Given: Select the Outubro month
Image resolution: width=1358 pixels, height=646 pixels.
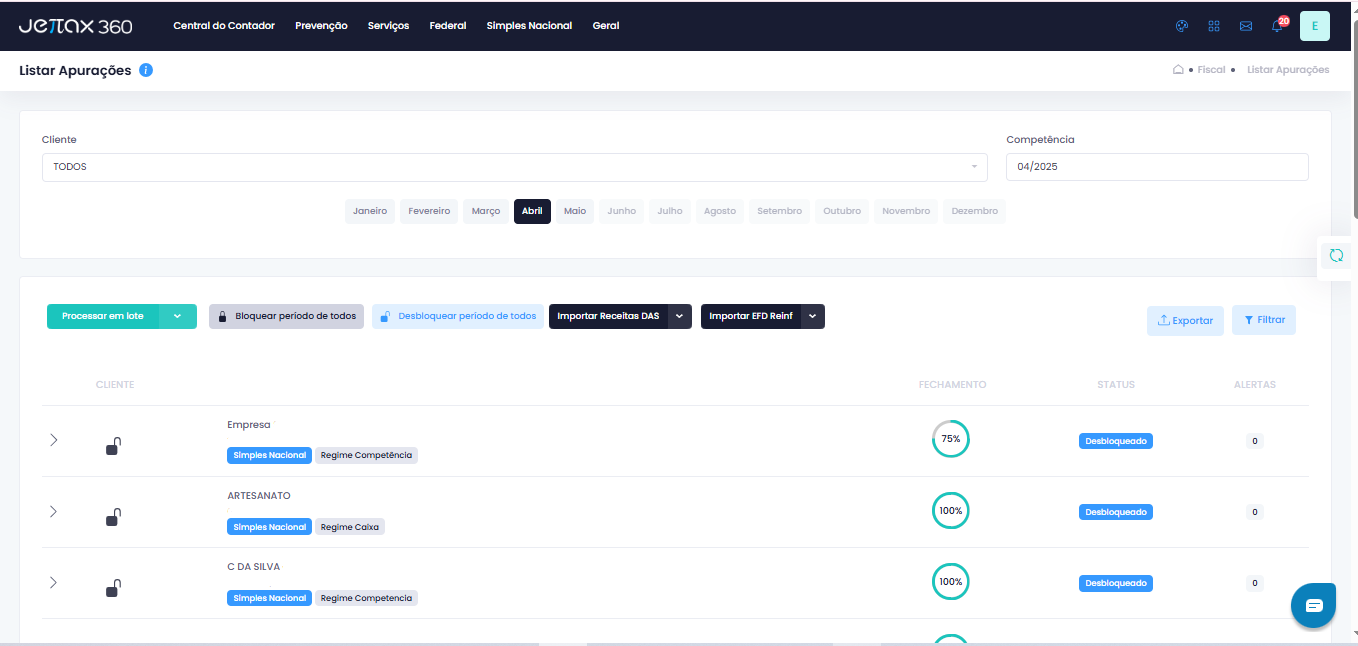Looking at the screenshot, I should point(842,211).
